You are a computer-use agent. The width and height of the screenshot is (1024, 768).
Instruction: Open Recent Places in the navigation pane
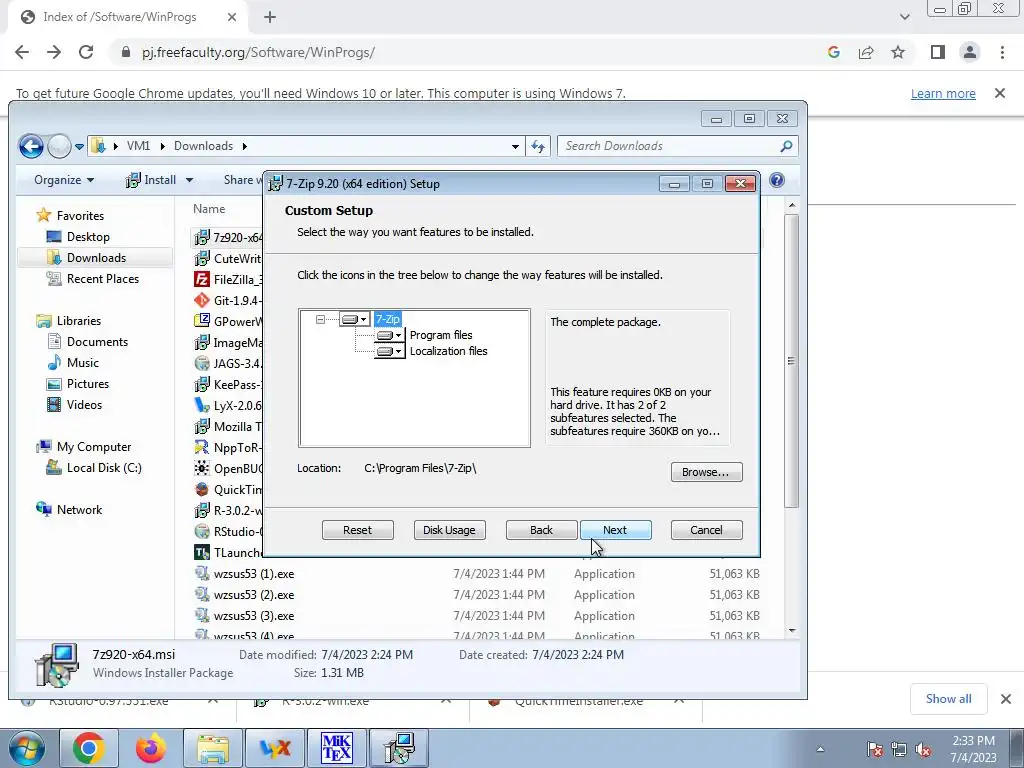pos(103,279)
